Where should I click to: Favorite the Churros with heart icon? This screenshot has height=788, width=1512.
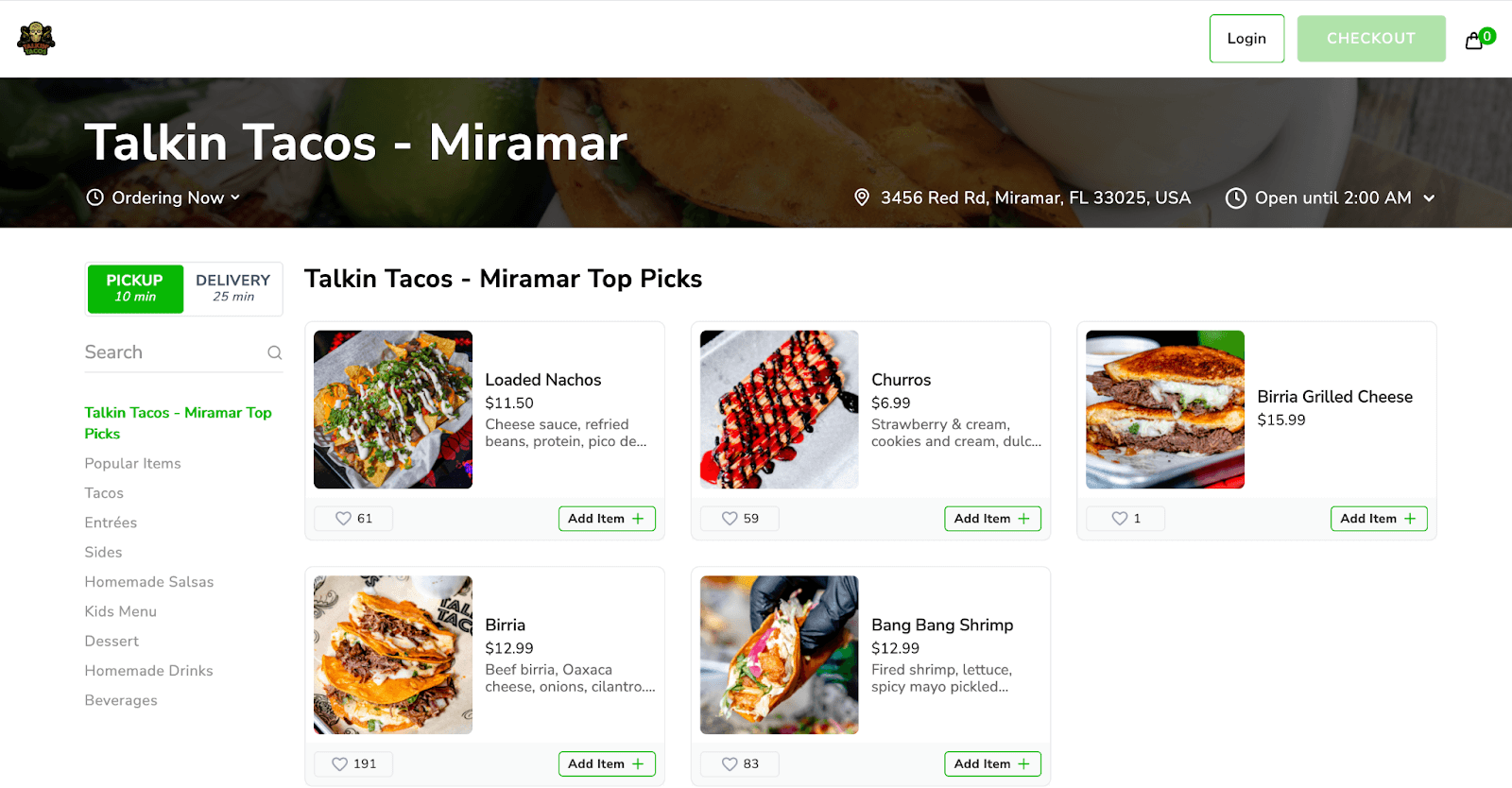point(730,519)
